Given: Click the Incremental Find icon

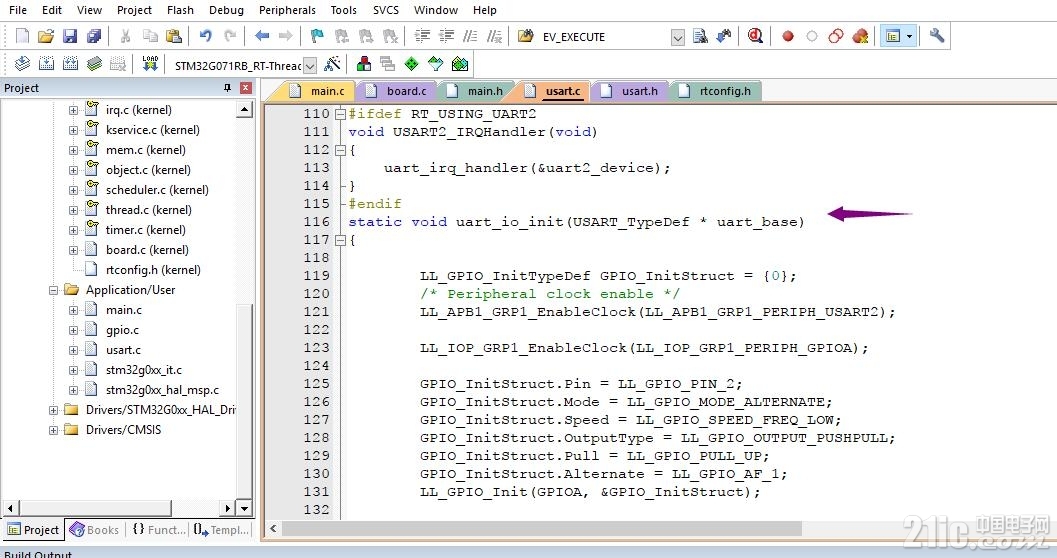Looking at the screenshot, I should click(724, 36).
